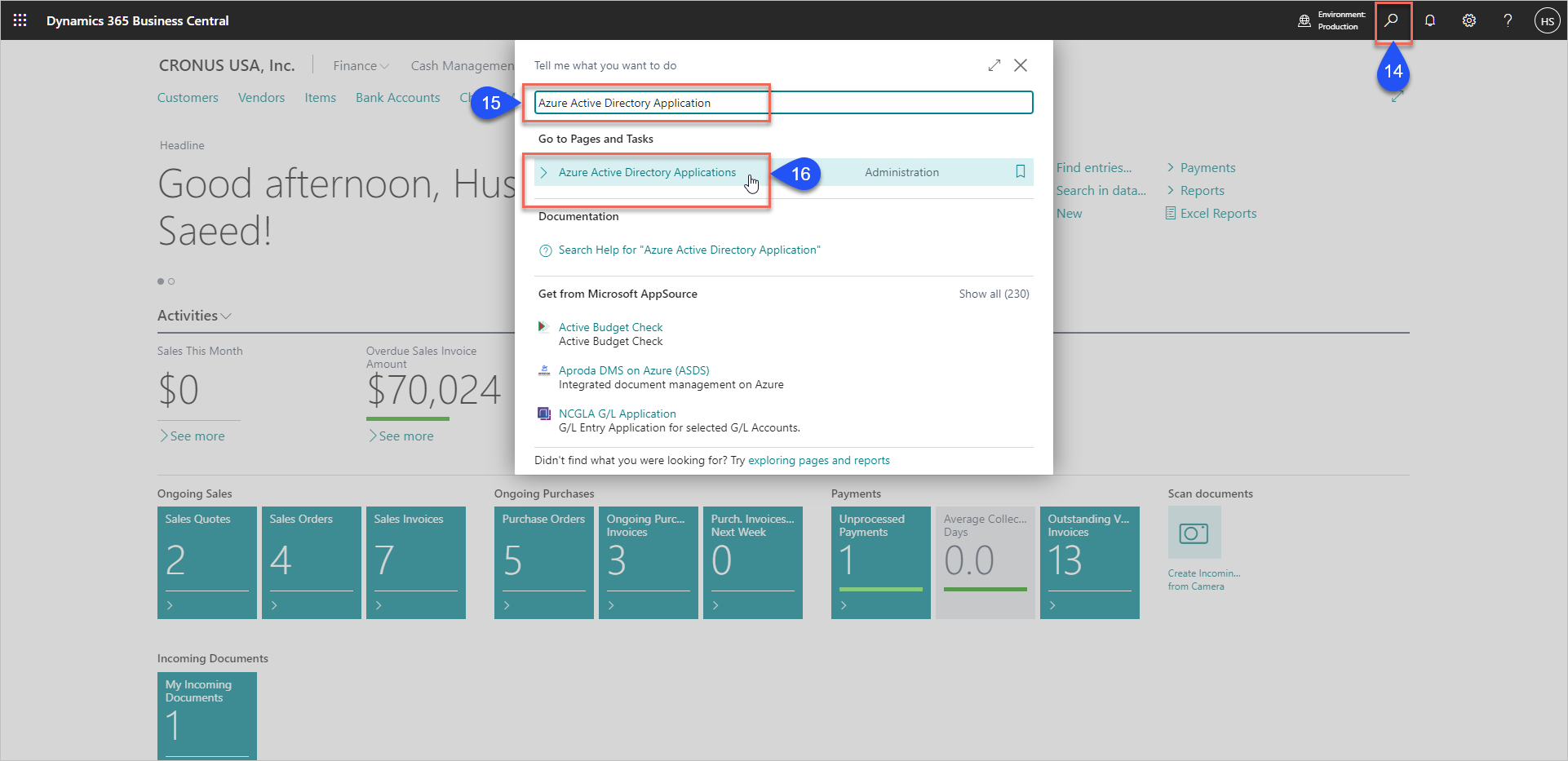Go to the Vendors menu item
1568x761 pixels.
coord(261,98)
